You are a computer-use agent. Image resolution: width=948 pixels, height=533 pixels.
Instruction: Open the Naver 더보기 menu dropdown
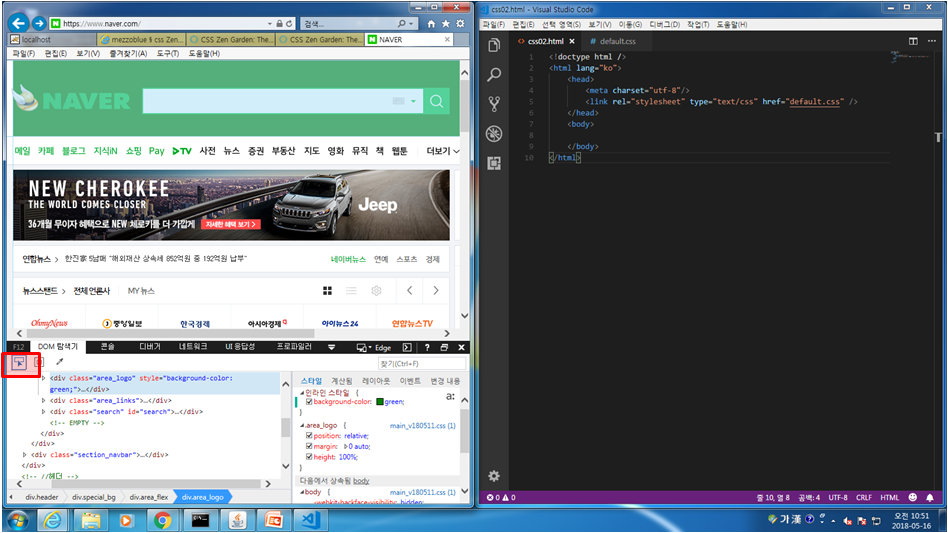443,151
